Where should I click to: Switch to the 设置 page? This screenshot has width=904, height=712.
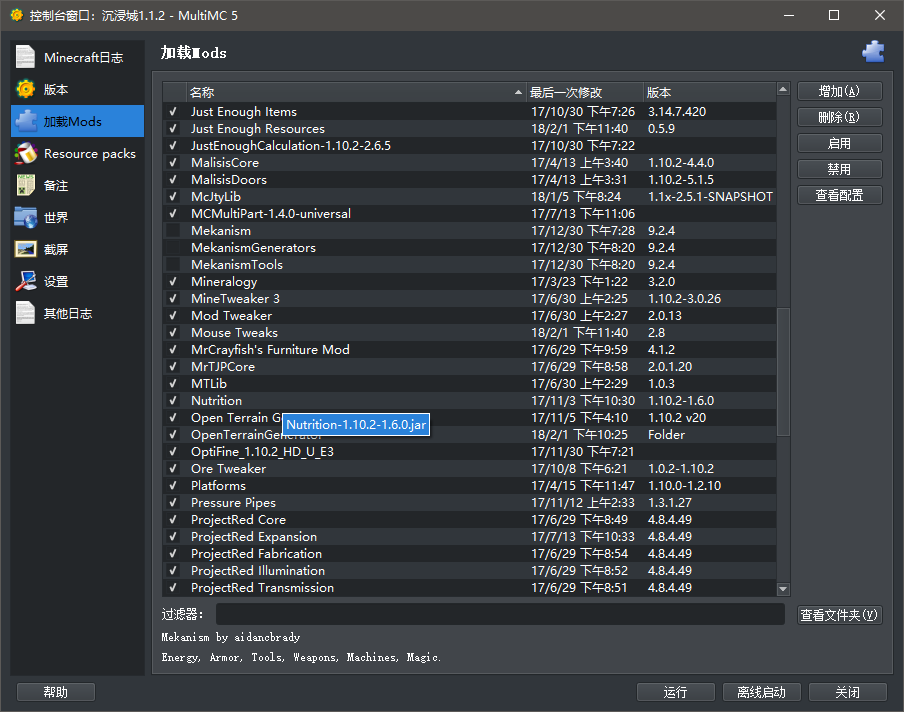click(x=77, y=281)
